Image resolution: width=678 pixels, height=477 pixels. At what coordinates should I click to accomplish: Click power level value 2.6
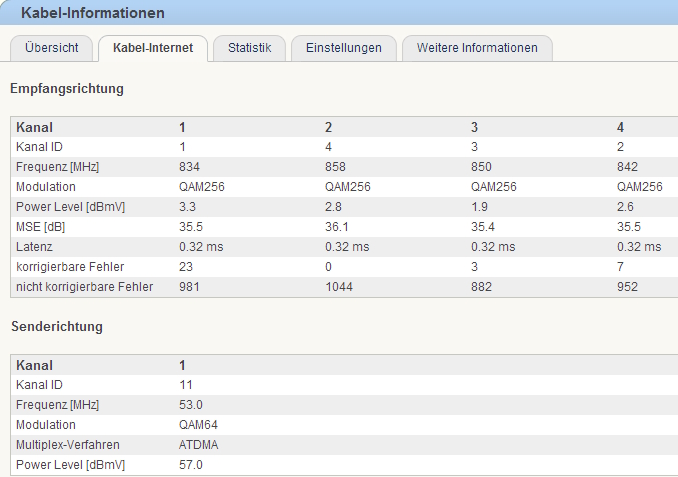pyautogui.click(x=625, y=207)
